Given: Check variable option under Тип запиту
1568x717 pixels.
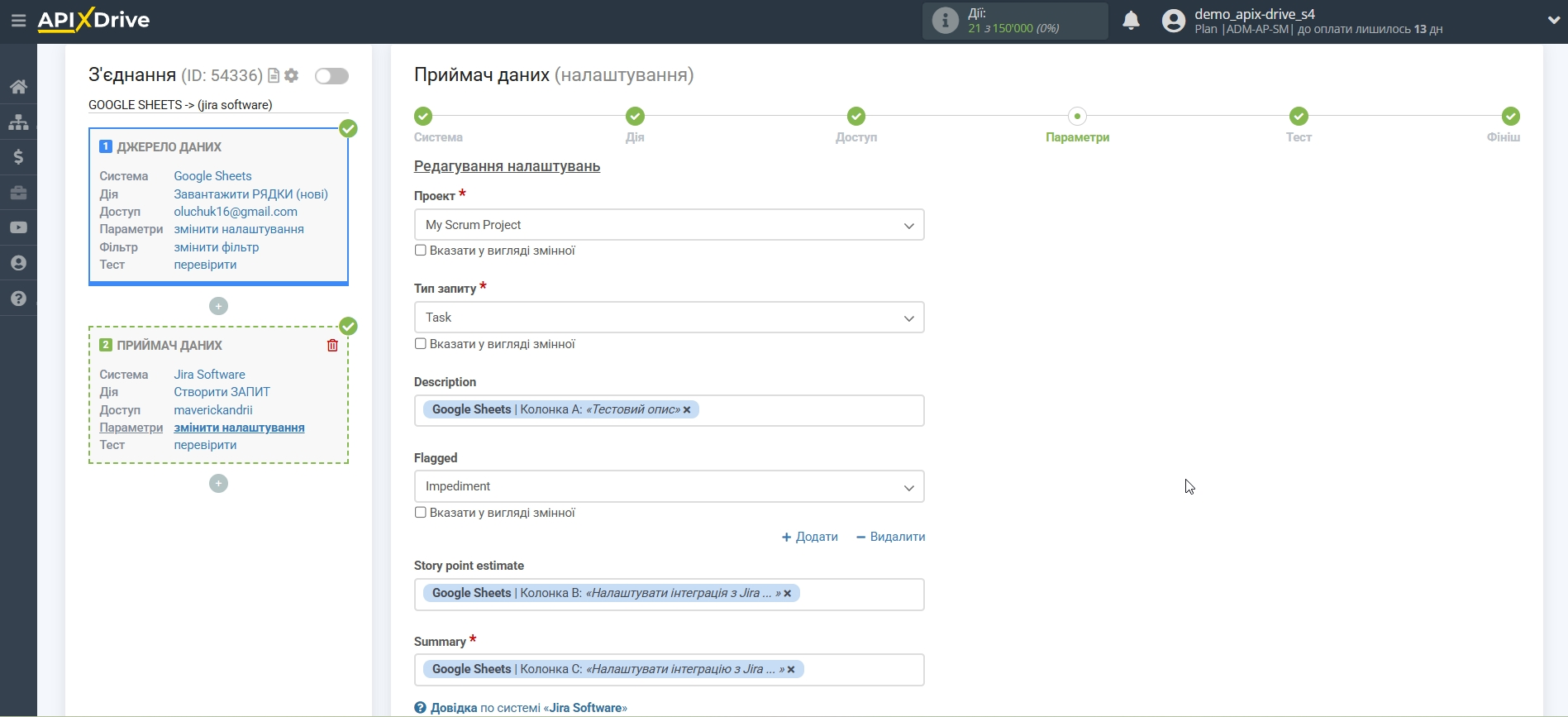Looking at the screenshot, I should point(421,344).
